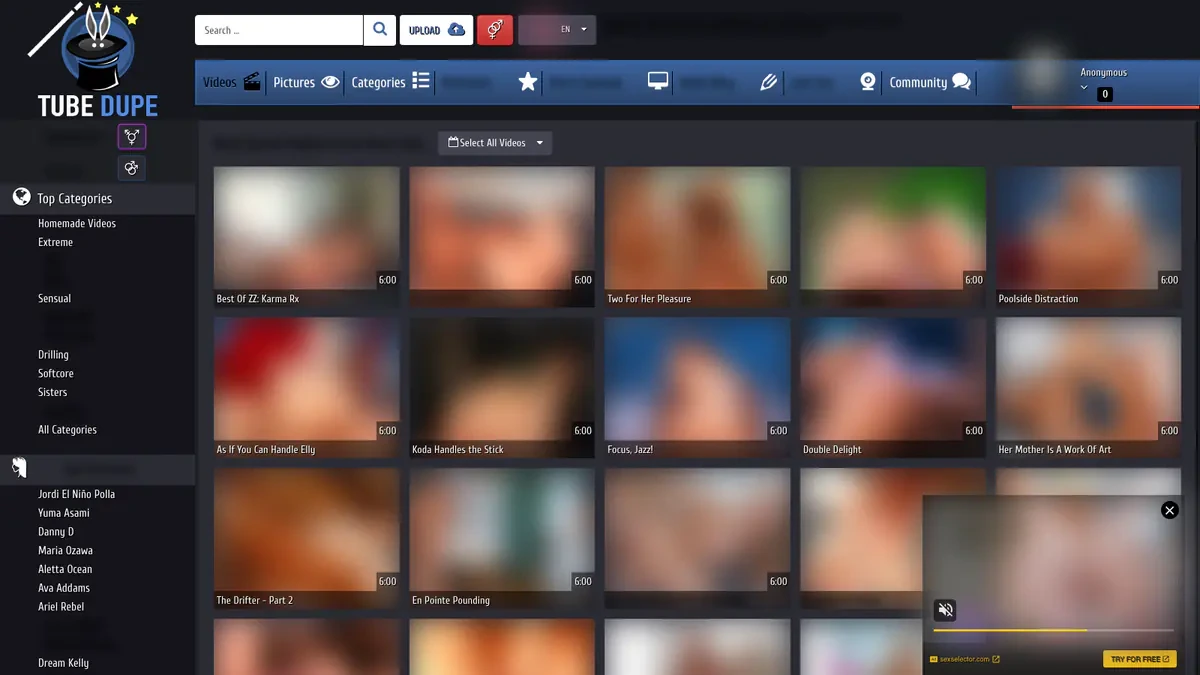Select Maria Ozawa in sidebar list
The image size is (1200, 675).
pyautogui.click(x=65, y=550)
